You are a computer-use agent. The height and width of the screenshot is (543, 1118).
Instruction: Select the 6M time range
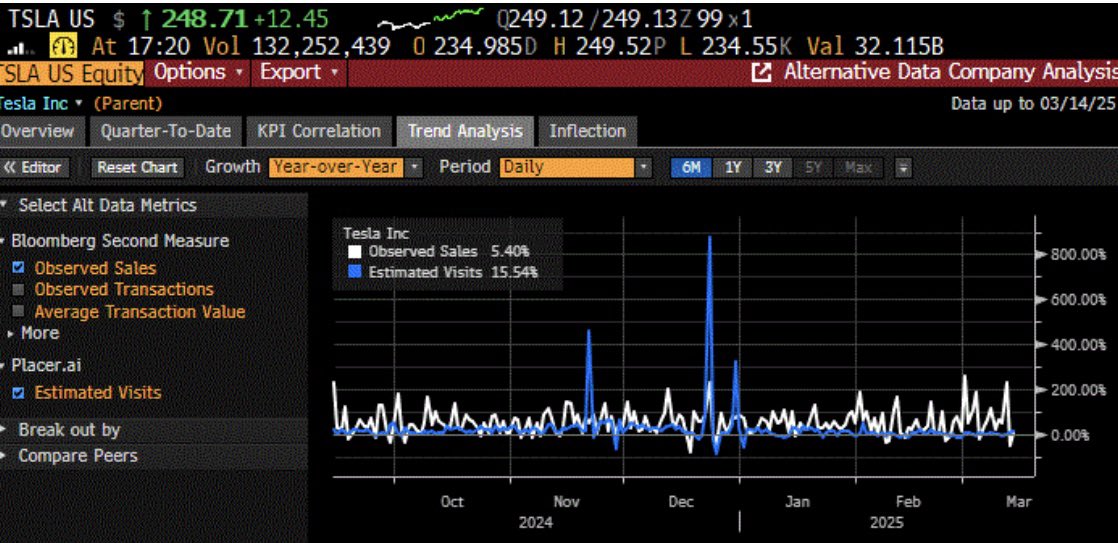(x=691, y=167)
